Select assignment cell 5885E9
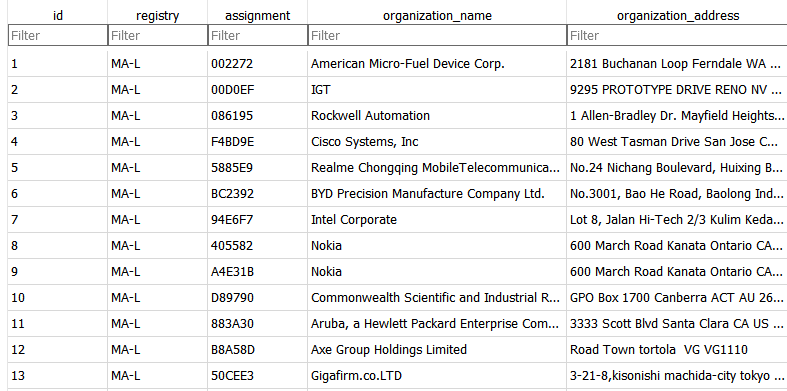This screenshot has height=391, width=787. [x=257, y=168]
